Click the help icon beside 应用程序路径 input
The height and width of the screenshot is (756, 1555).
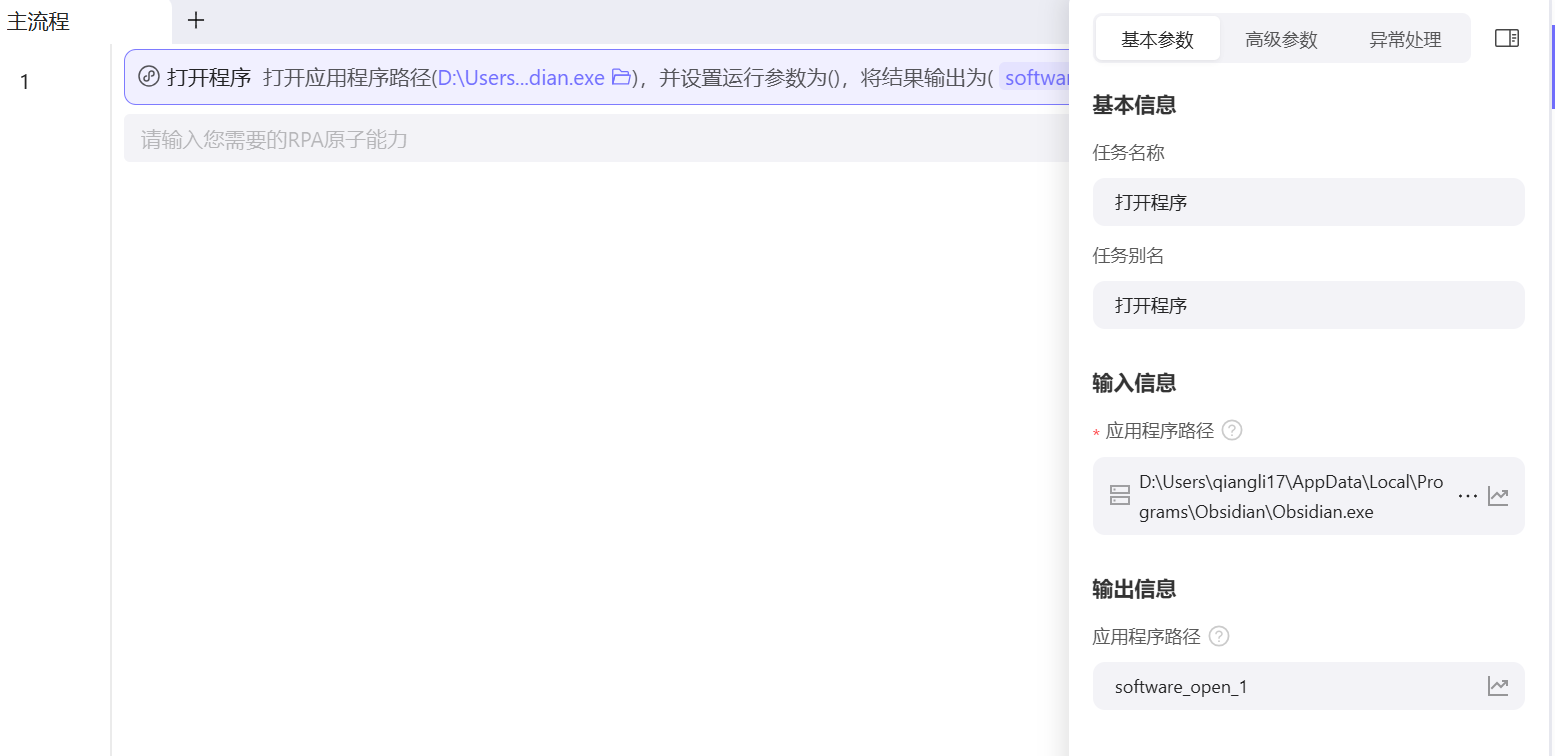coord(1232,430)
